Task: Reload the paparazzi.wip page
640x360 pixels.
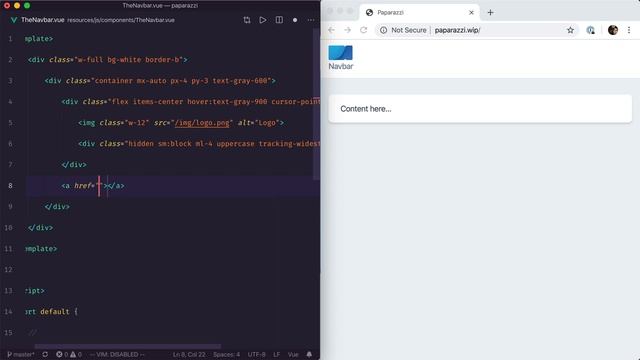Action: point(363,30)
